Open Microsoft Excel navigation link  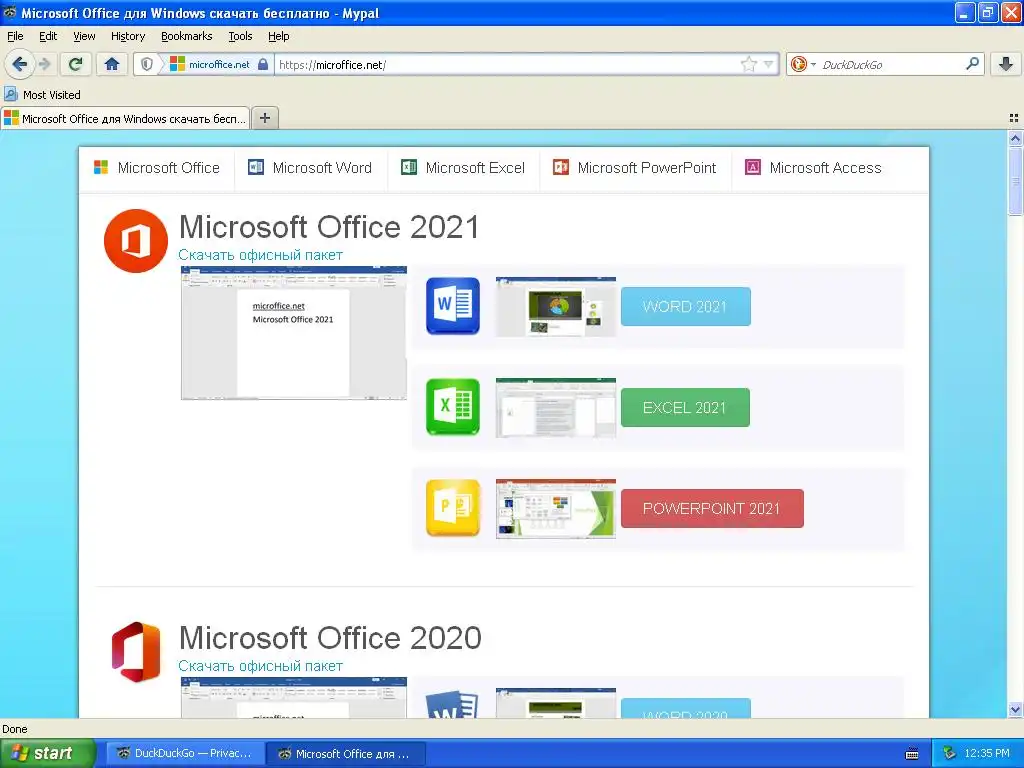463,168
